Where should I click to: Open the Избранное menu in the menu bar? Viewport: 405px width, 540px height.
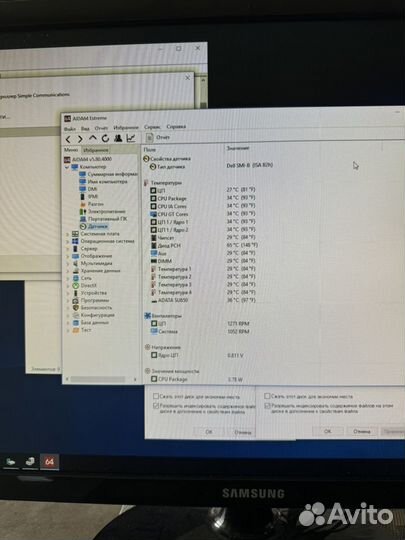pos(126,127)
